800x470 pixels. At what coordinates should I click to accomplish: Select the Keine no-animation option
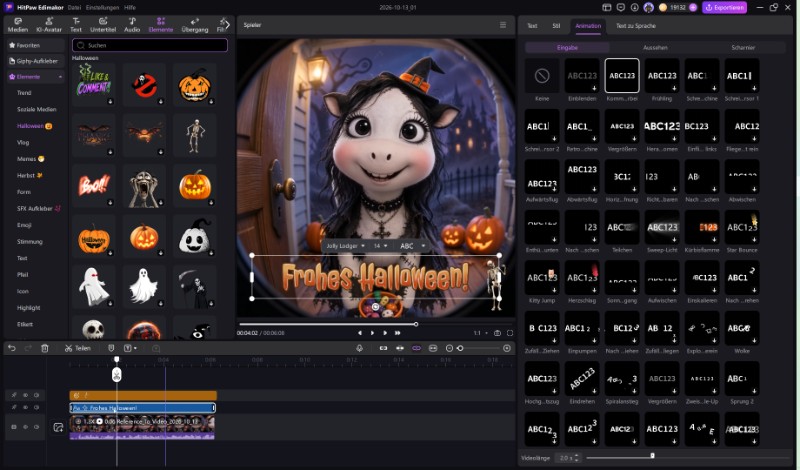542,76
